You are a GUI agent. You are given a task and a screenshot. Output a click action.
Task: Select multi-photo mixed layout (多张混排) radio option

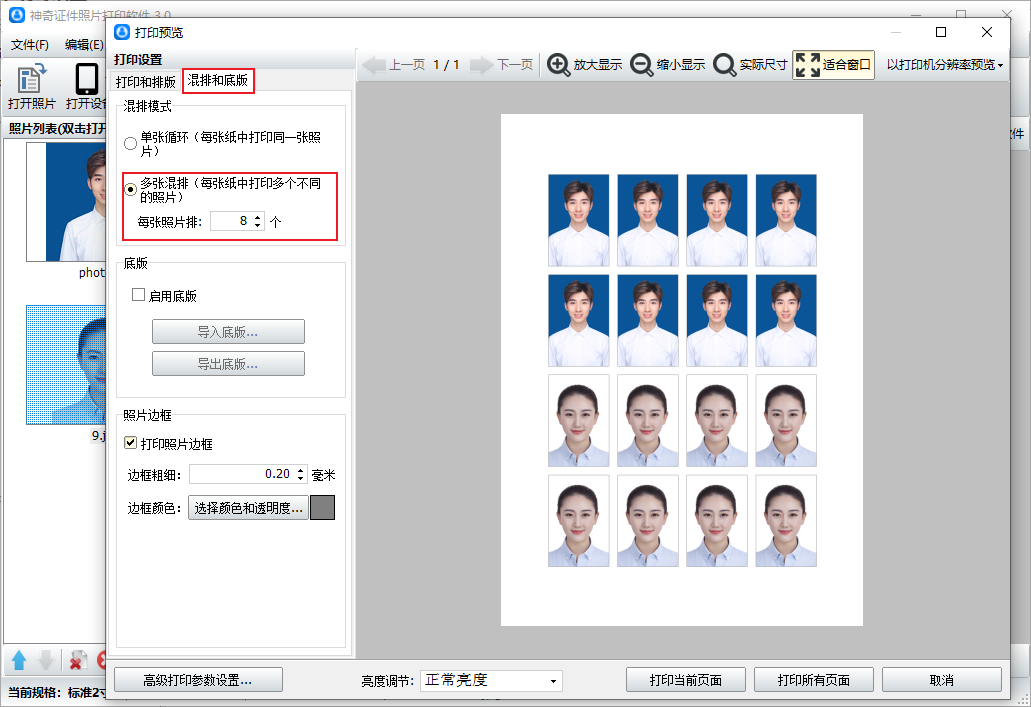click(130, 189)
